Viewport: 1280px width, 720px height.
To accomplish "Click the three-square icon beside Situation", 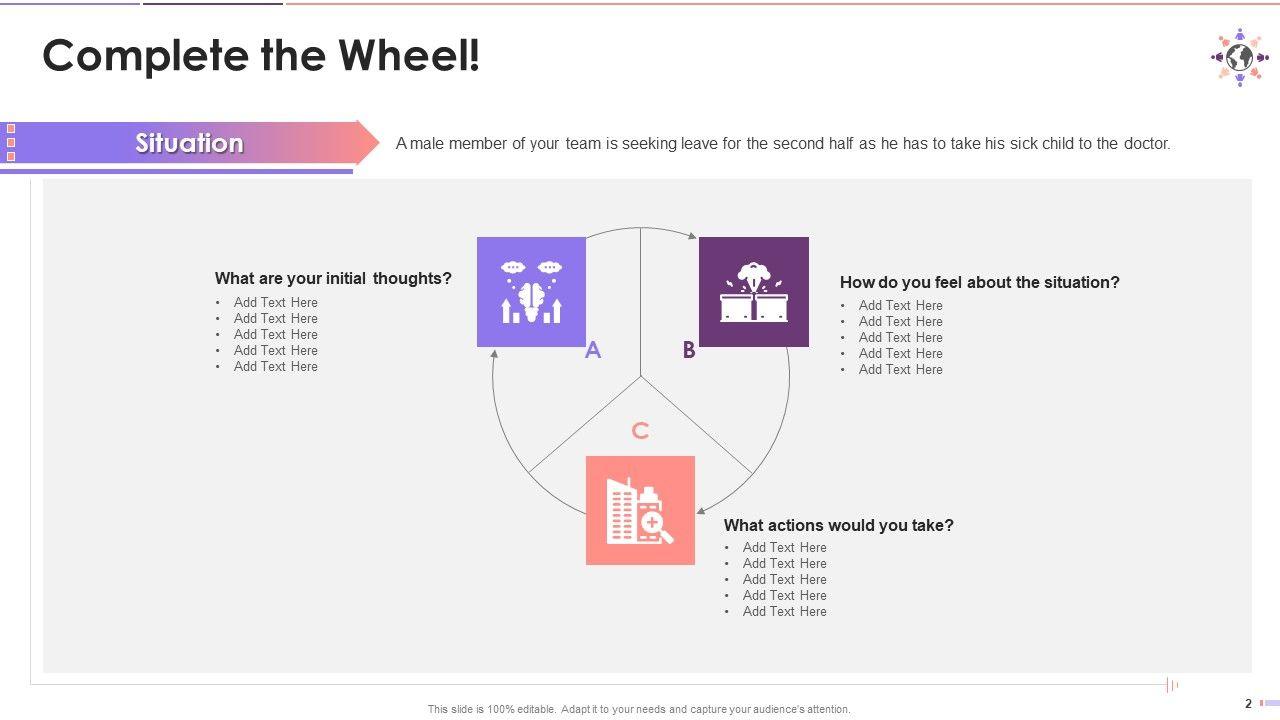I will tap(11, 142).
